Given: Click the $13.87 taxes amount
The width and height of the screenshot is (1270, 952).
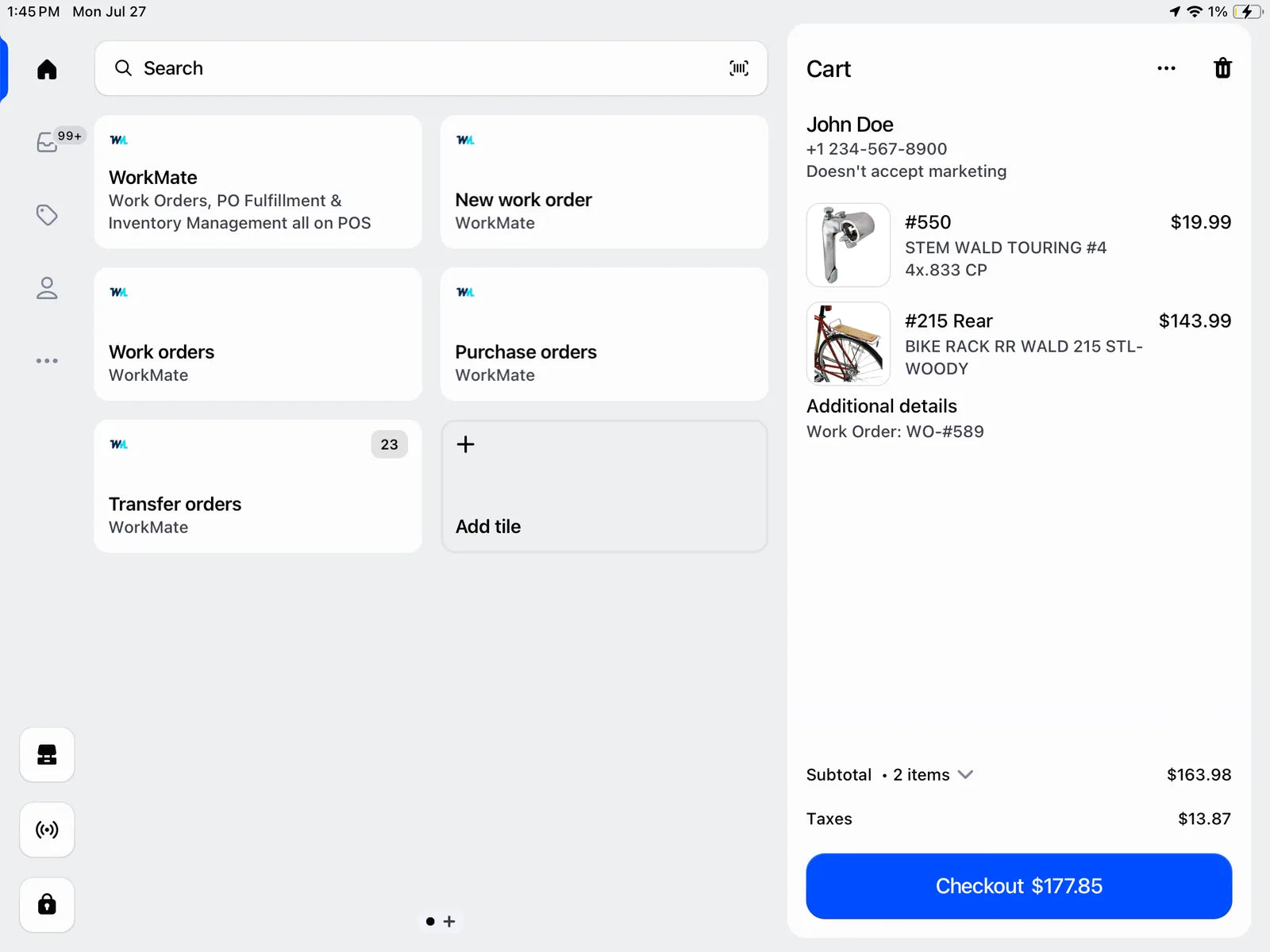Looking at the screenshot, I should (1204, 819).
